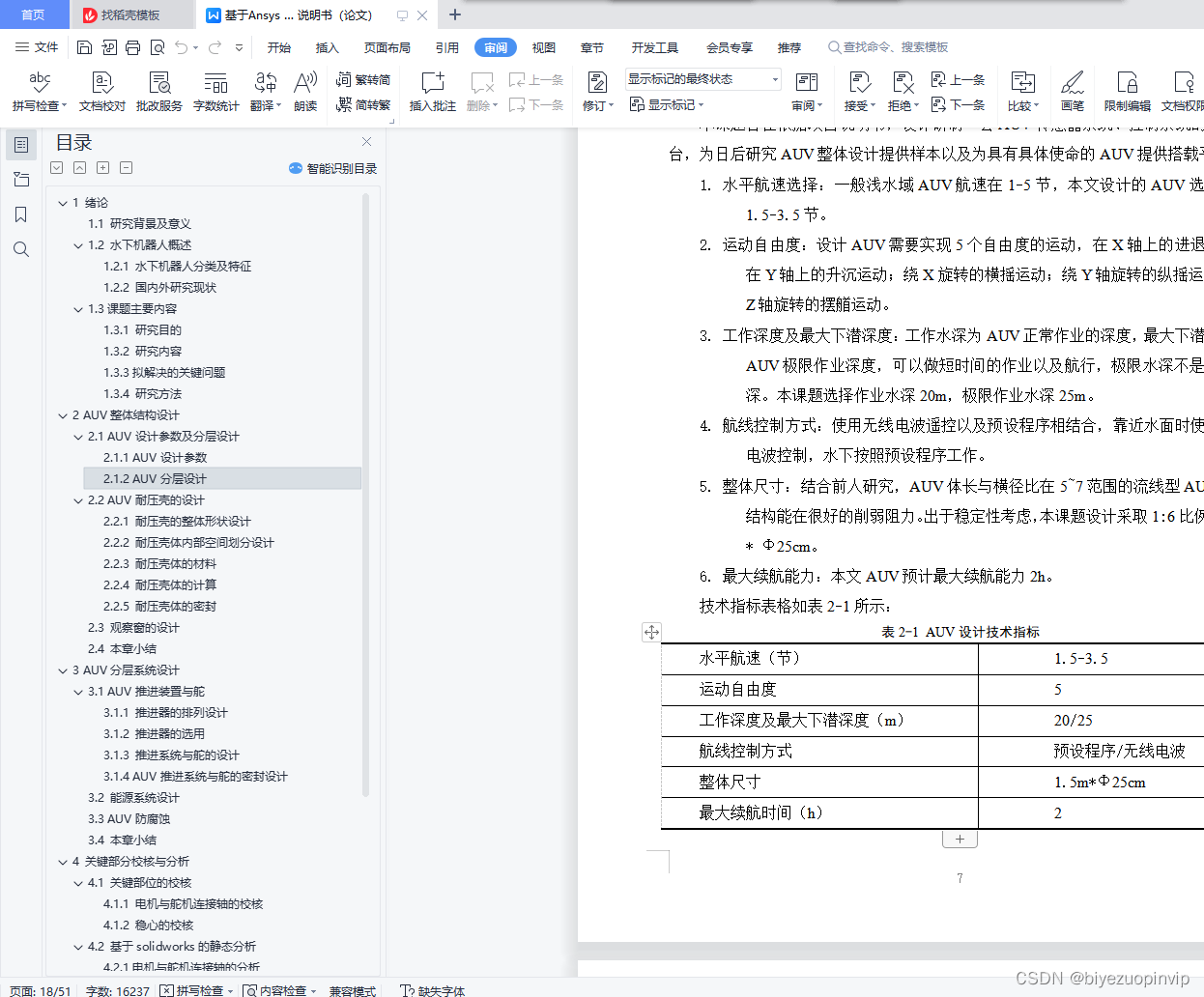1204x997 pixels.
Task: Open word count statistics (字数统计)
Action: (x=215, y=91)
